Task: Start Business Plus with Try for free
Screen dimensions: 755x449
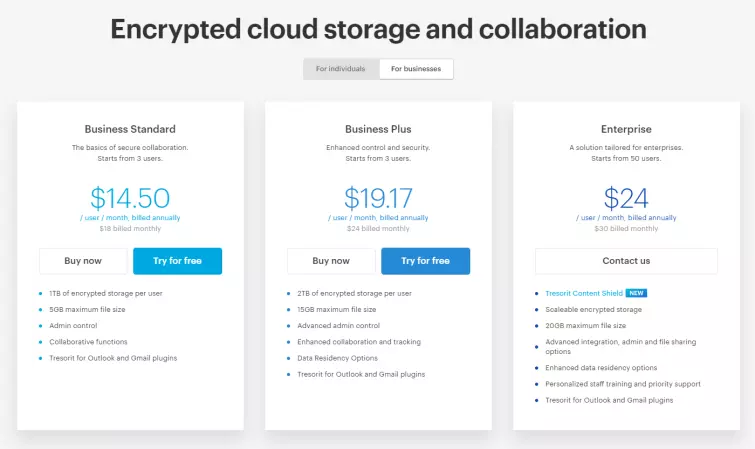Action: point(425,261)
